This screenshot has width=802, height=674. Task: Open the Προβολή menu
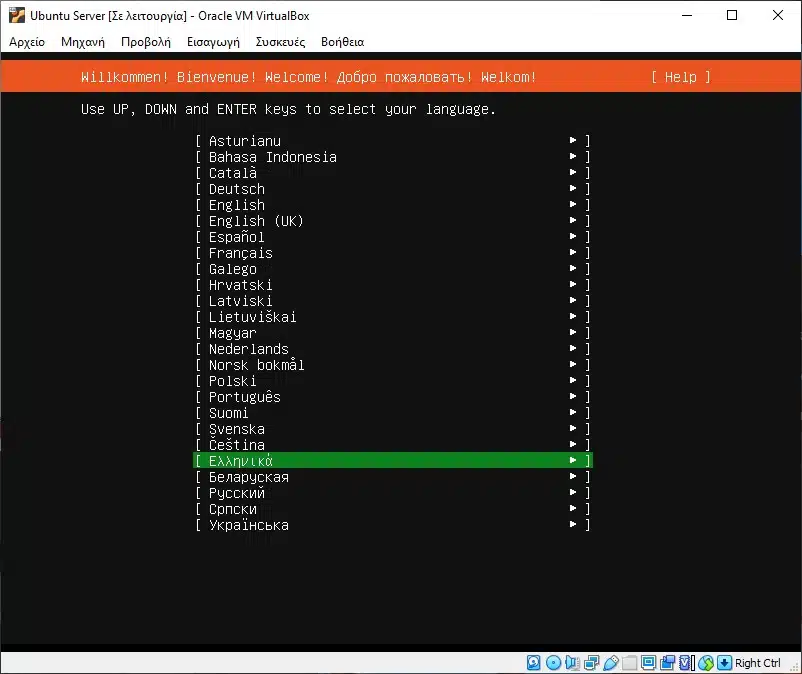pos(146,42)
